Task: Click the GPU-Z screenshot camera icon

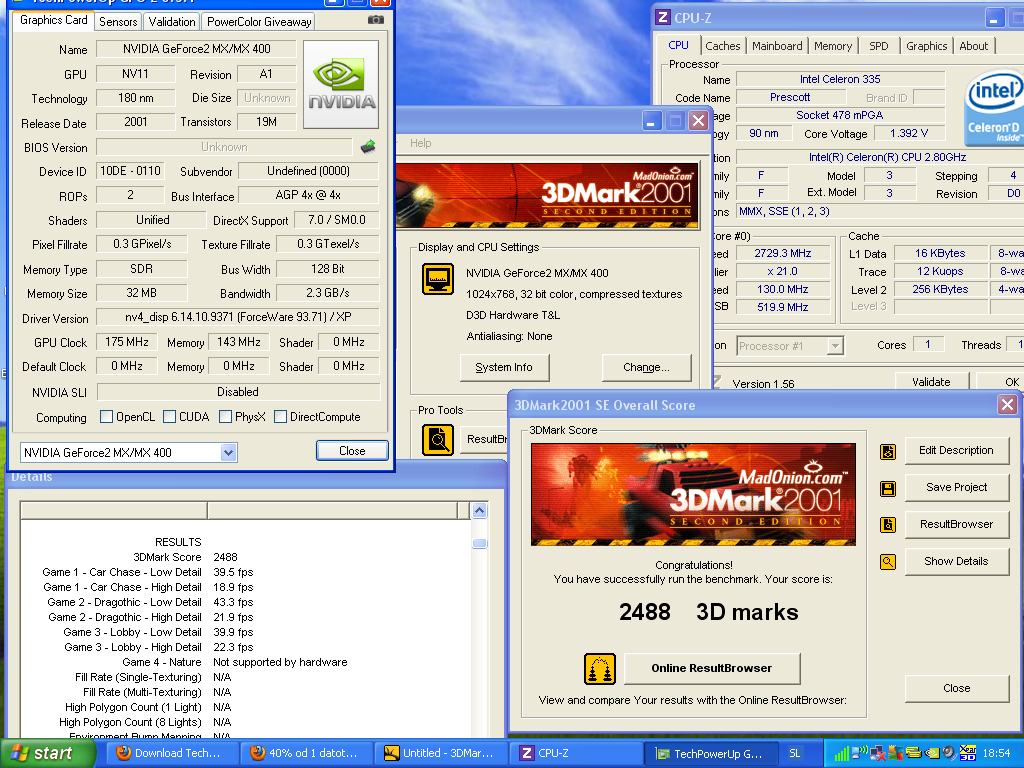Action: pyautogui.click(x=376, y=20)
